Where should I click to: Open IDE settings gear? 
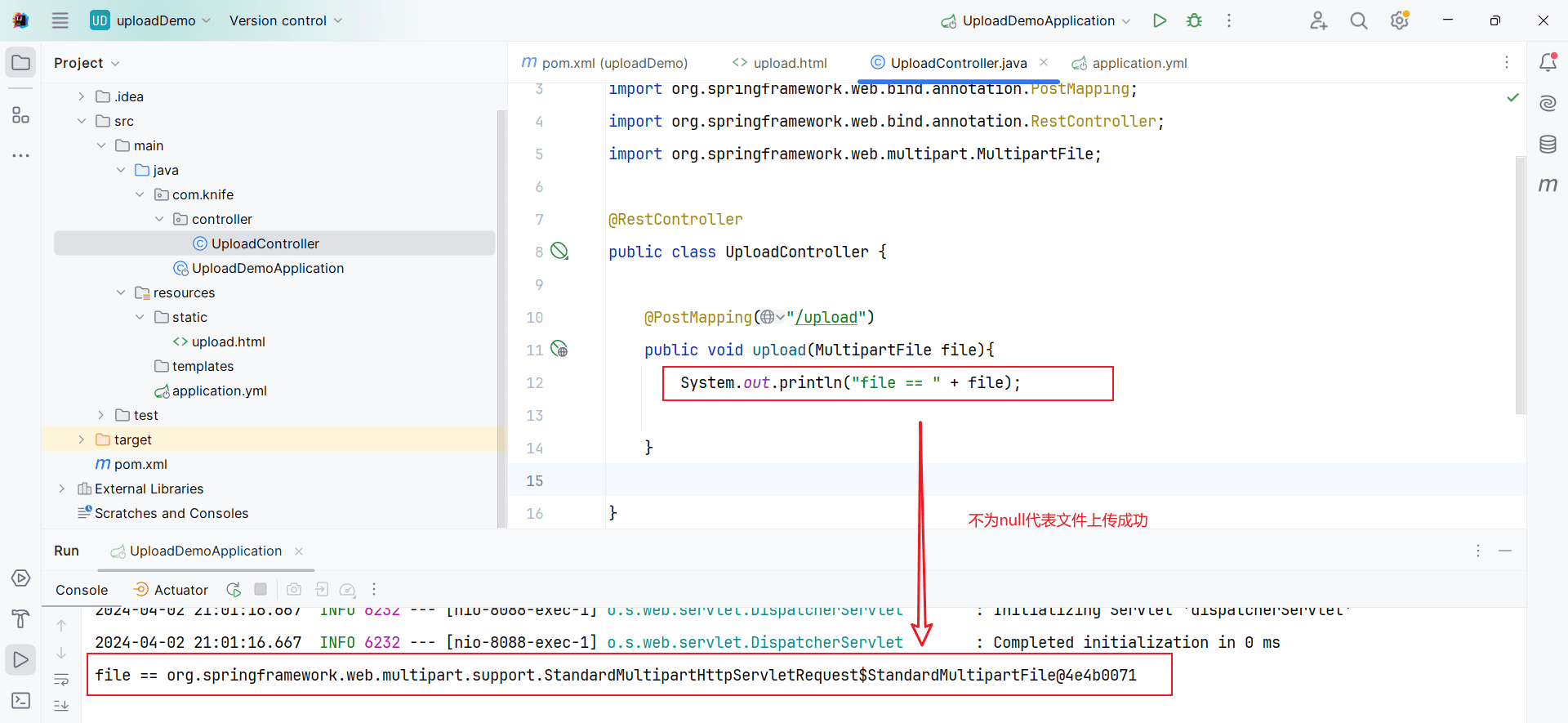pos(1400,20)
